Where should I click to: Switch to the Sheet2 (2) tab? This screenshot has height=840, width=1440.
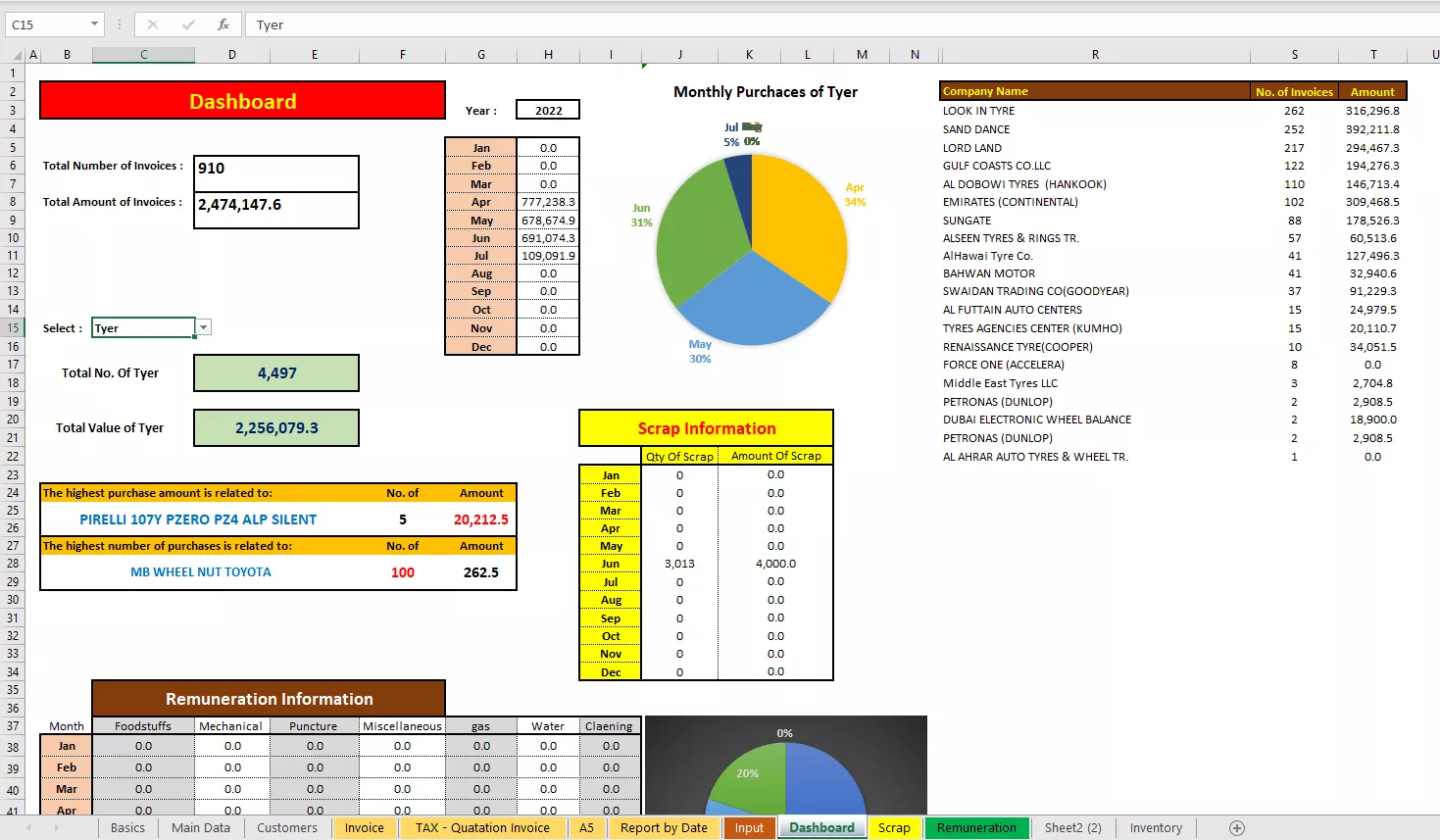click(1072, 828)
